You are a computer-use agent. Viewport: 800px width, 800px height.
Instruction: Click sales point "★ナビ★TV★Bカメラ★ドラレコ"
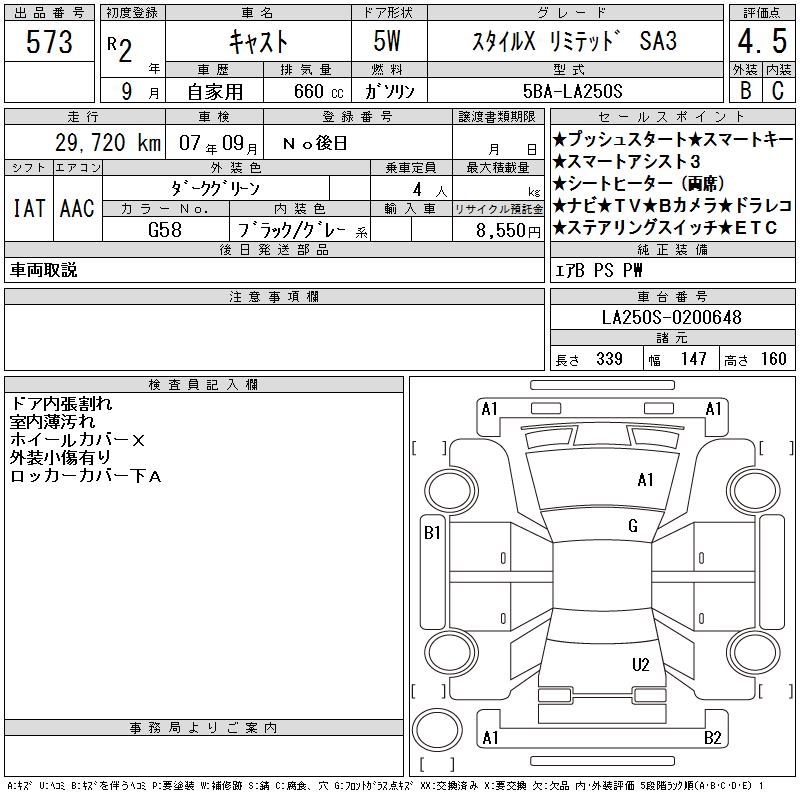pos(672,205)
